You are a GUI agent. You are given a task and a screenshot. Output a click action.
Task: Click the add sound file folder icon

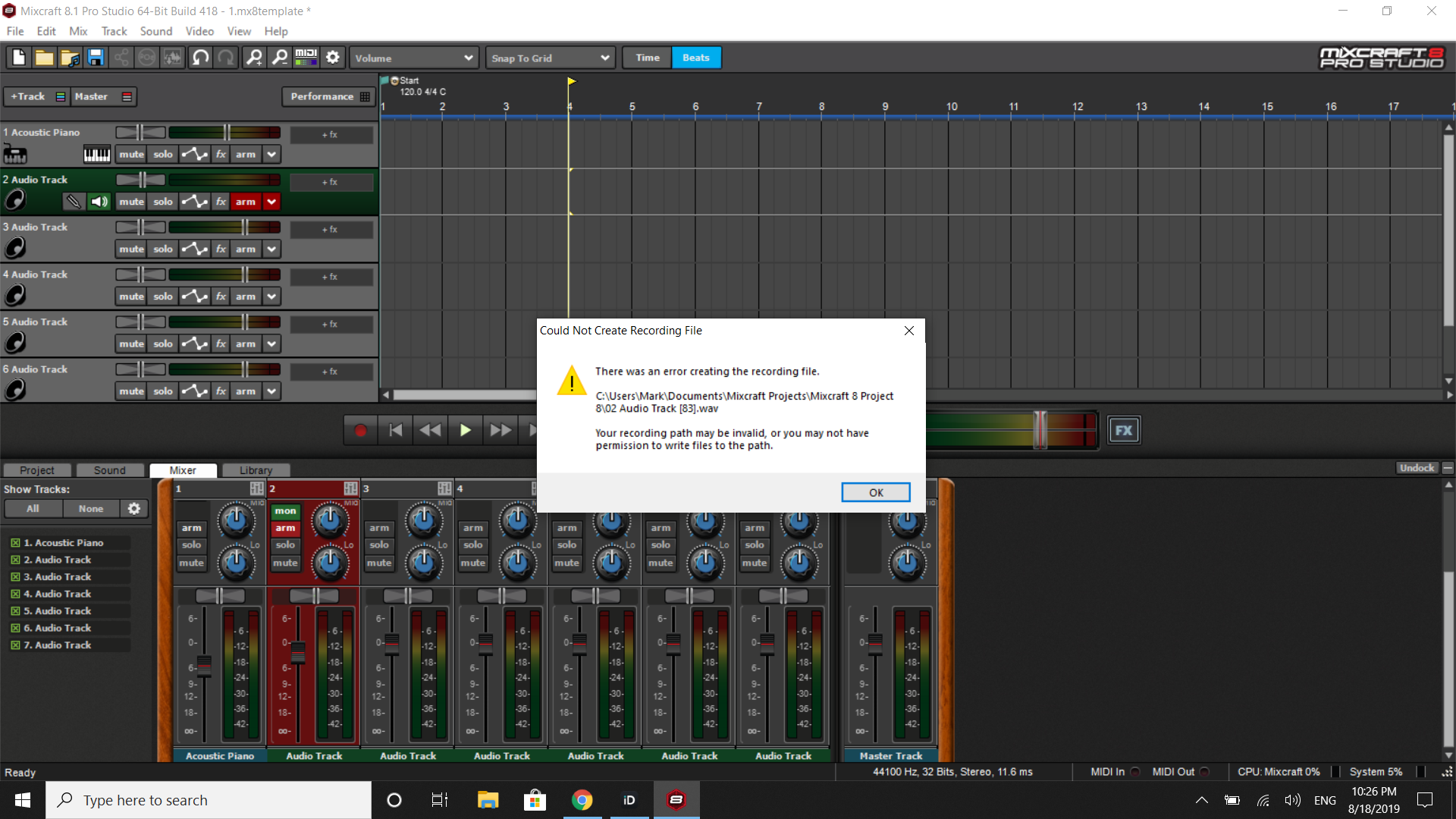tap(70, 58)
